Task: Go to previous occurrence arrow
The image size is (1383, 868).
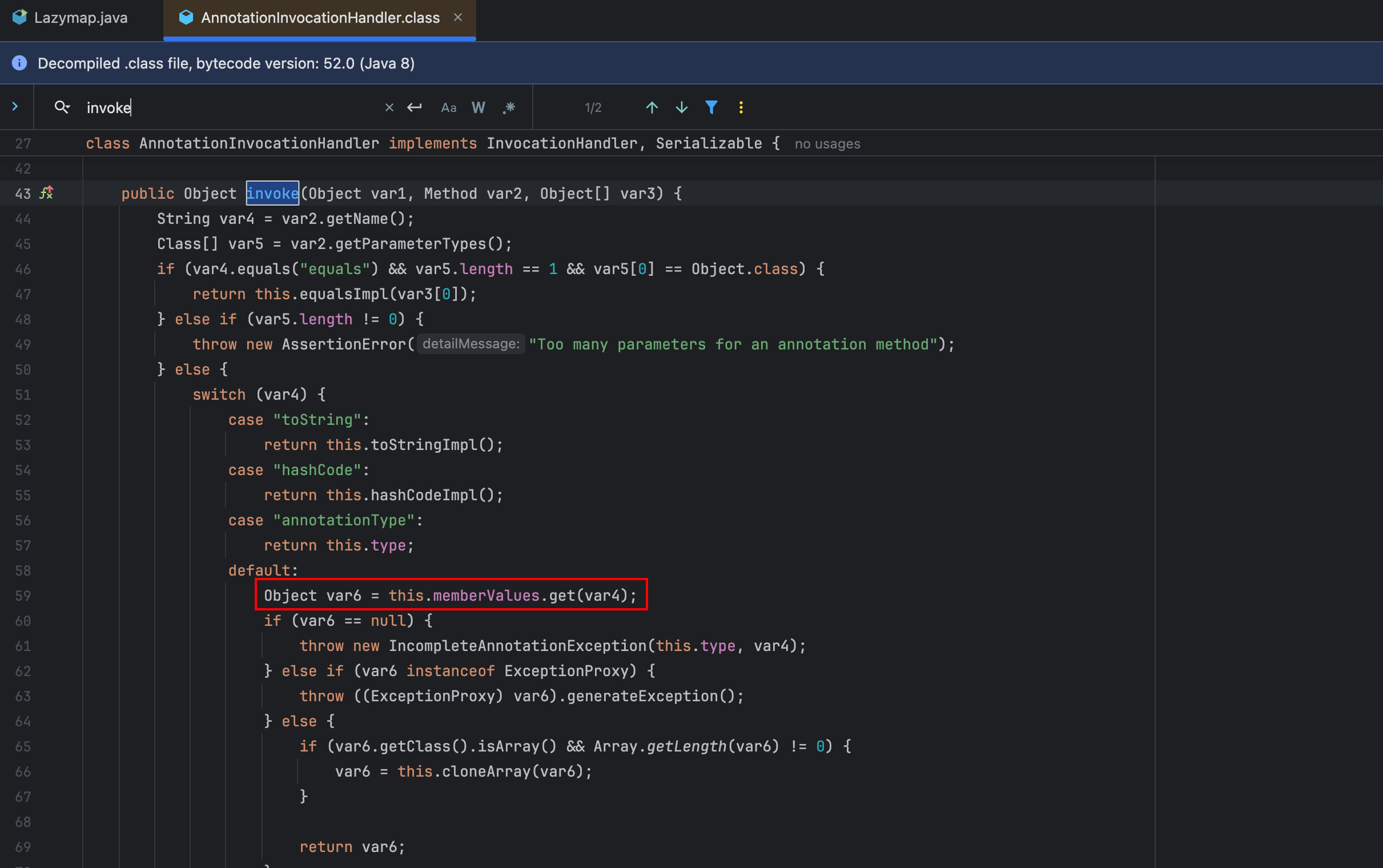Action: 652,107
